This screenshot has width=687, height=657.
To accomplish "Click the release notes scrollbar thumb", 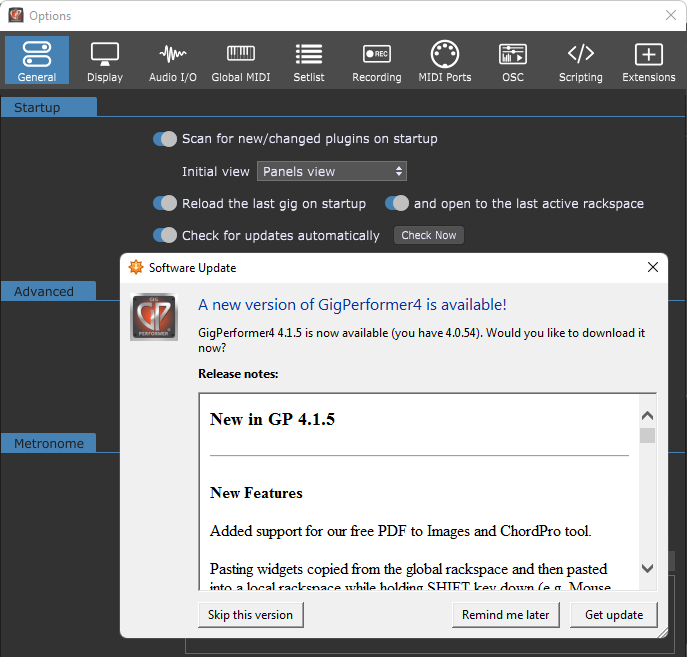I will tap(648, 436).
